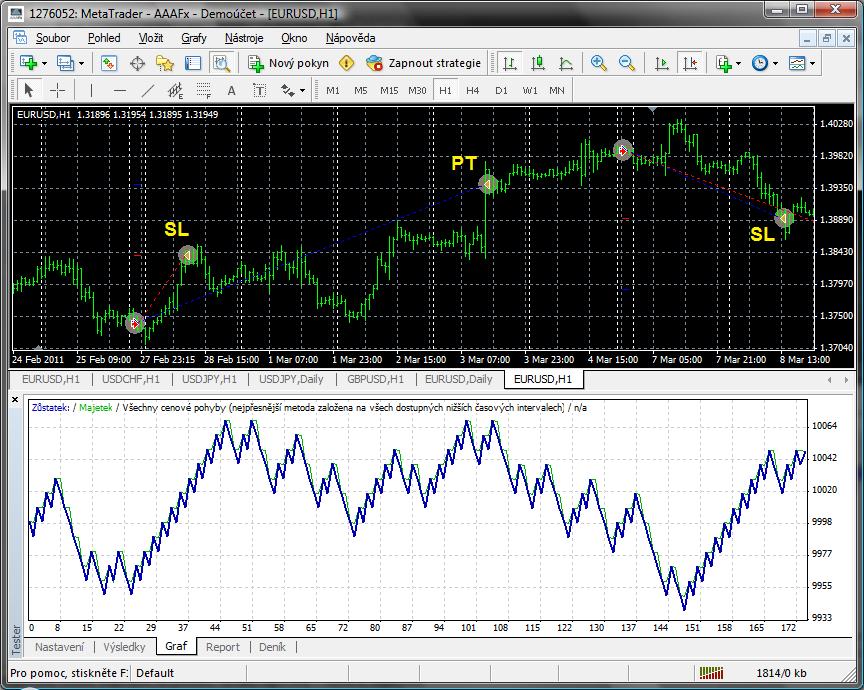Switch to candlestick chart mode
Image resolution: width=864 pixels, height=690 pixels.
click(x=538, y=63)
